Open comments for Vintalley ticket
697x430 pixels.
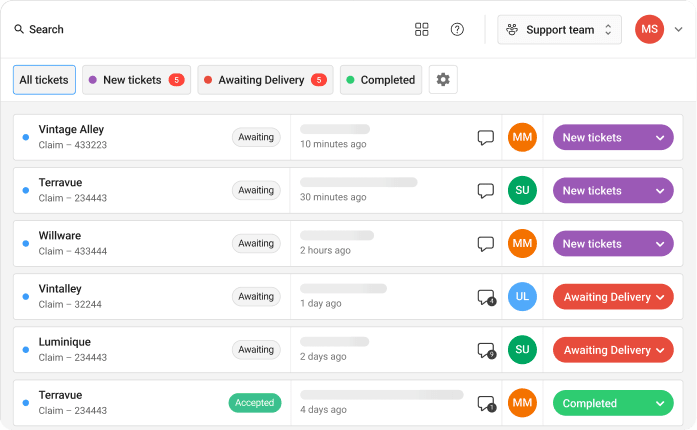point(486,297)
